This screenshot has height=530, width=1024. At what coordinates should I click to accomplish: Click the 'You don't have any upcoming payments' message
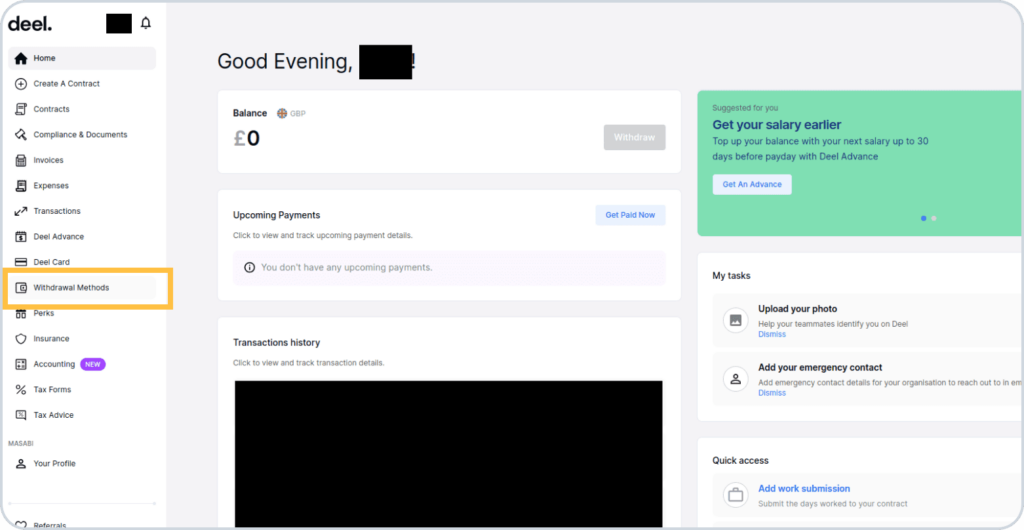coord(346,268)
